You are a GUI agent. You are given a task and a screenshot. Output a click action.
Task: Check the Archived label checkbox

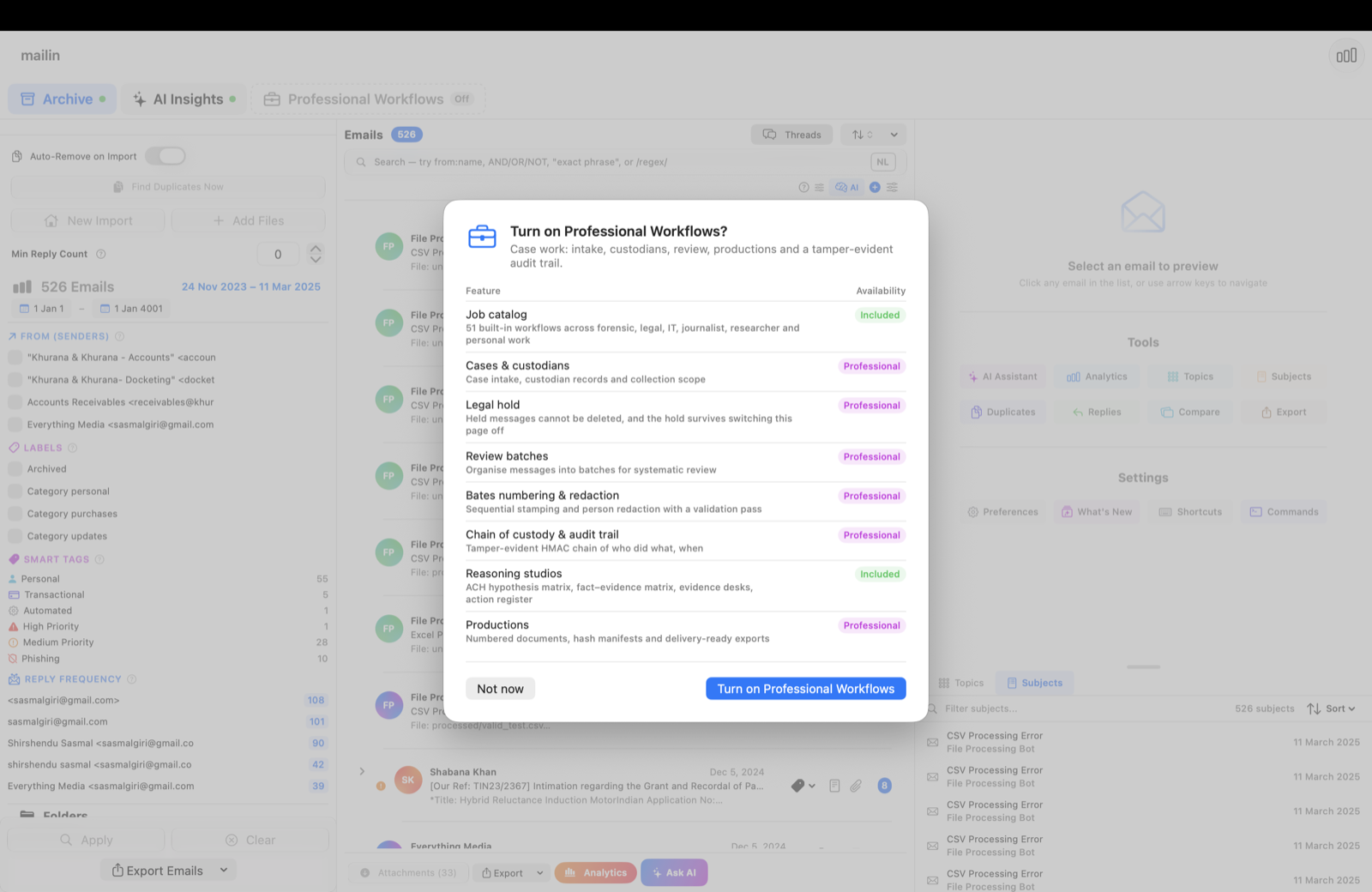pyautogui.click(x=15, y=469)
